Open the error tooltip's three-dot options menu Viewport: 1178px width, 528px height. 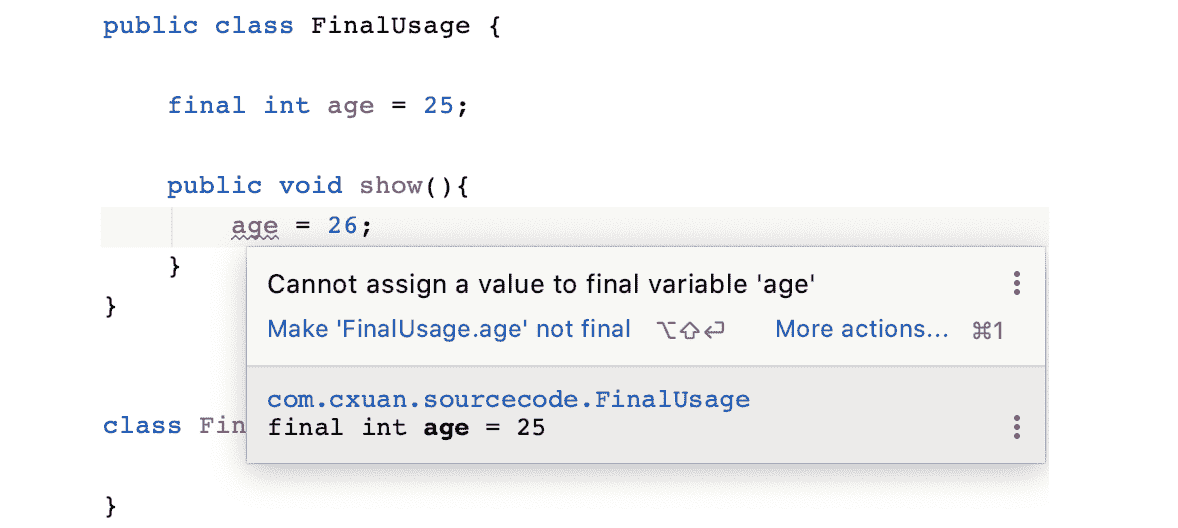[x=1016, y=283]
